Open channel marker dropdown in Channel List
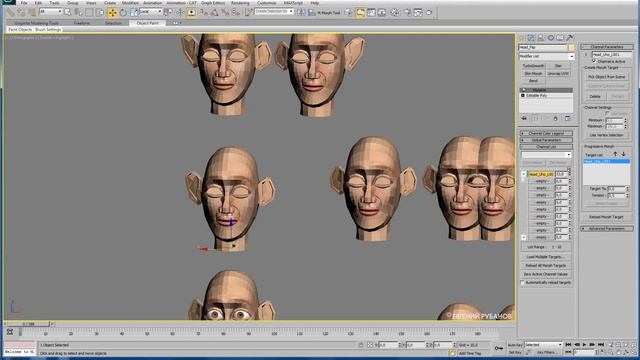 [546, 155]
